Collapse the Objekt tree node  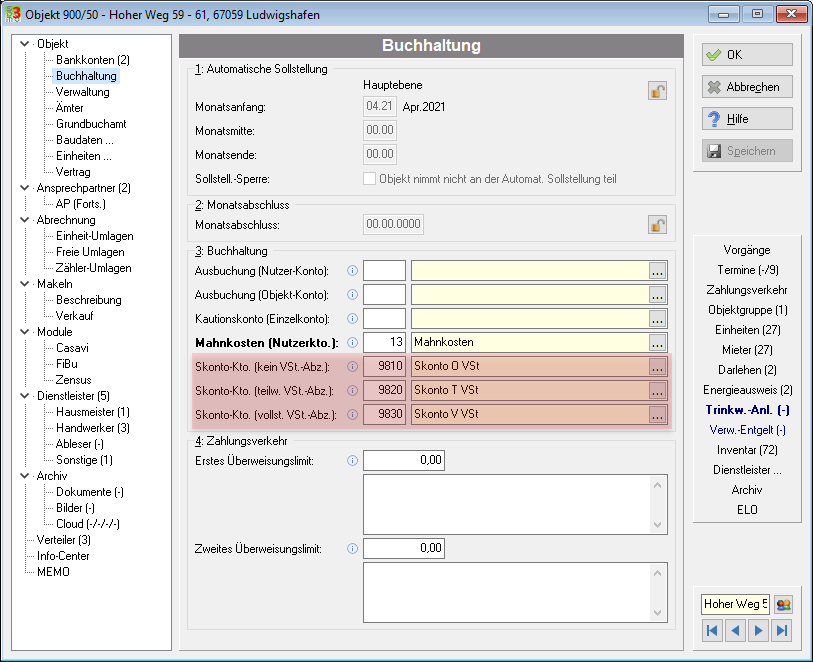pos(24,44)
